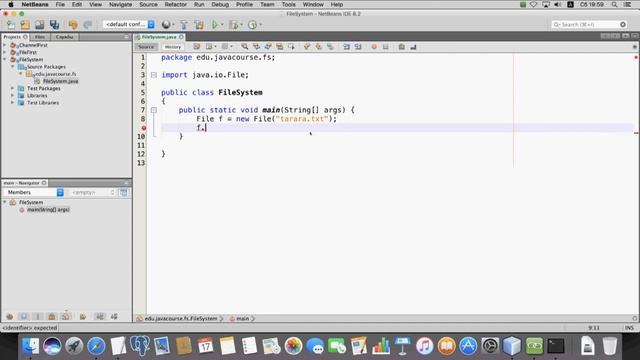Screen dimensions: 640x360
Task: Switch to the Files tab
Action: (40, 37)
